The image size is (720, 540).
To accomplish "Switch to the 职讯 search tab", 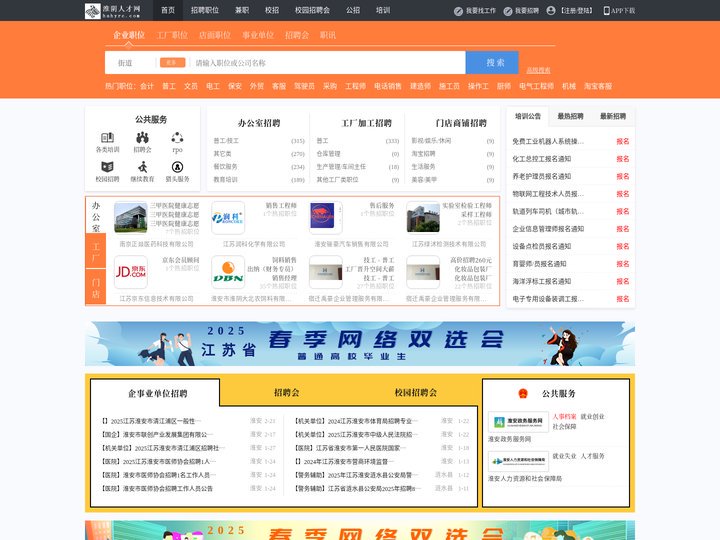I will 328,35.
